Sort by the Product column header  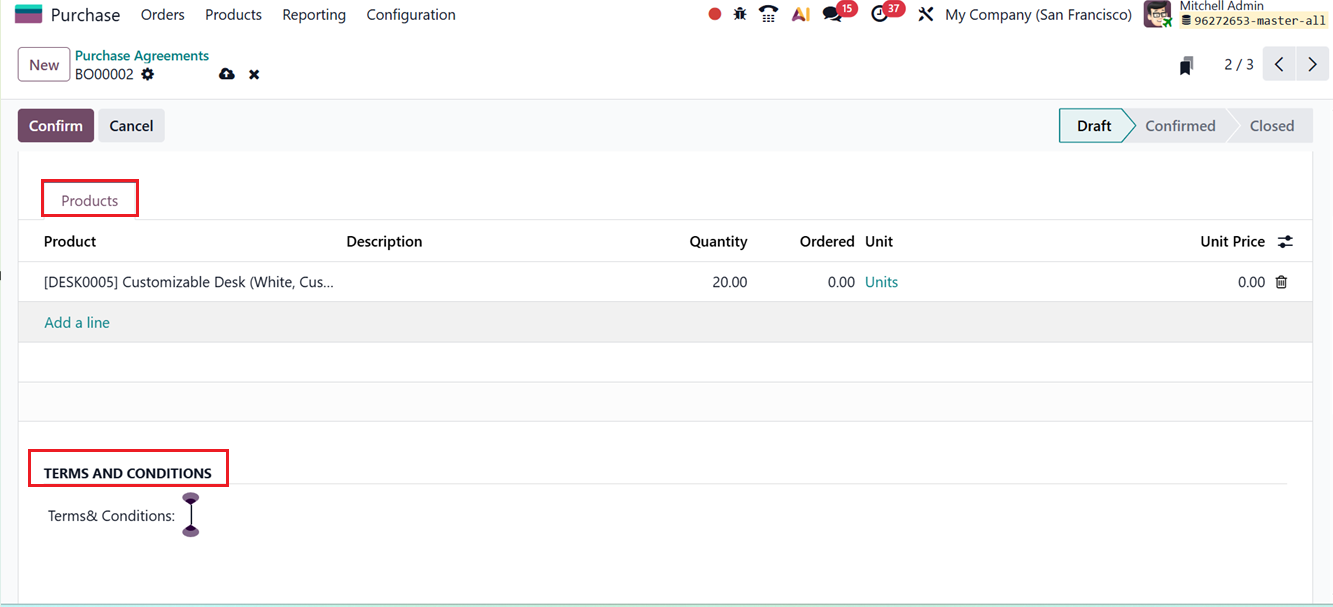(70, 242)
